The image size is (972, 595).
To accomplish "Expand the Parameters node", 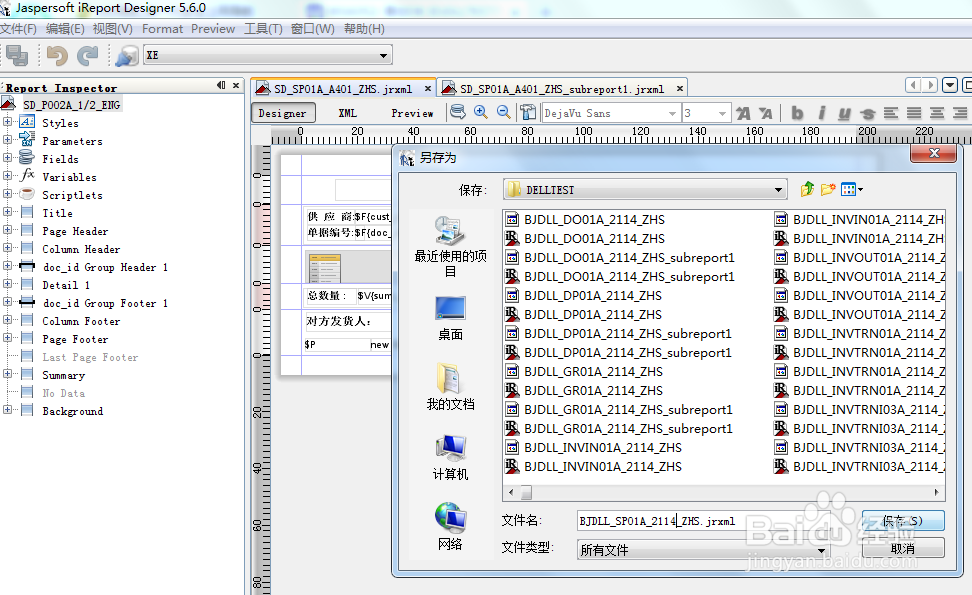I will pyautogui.click(x=7, y=139).
